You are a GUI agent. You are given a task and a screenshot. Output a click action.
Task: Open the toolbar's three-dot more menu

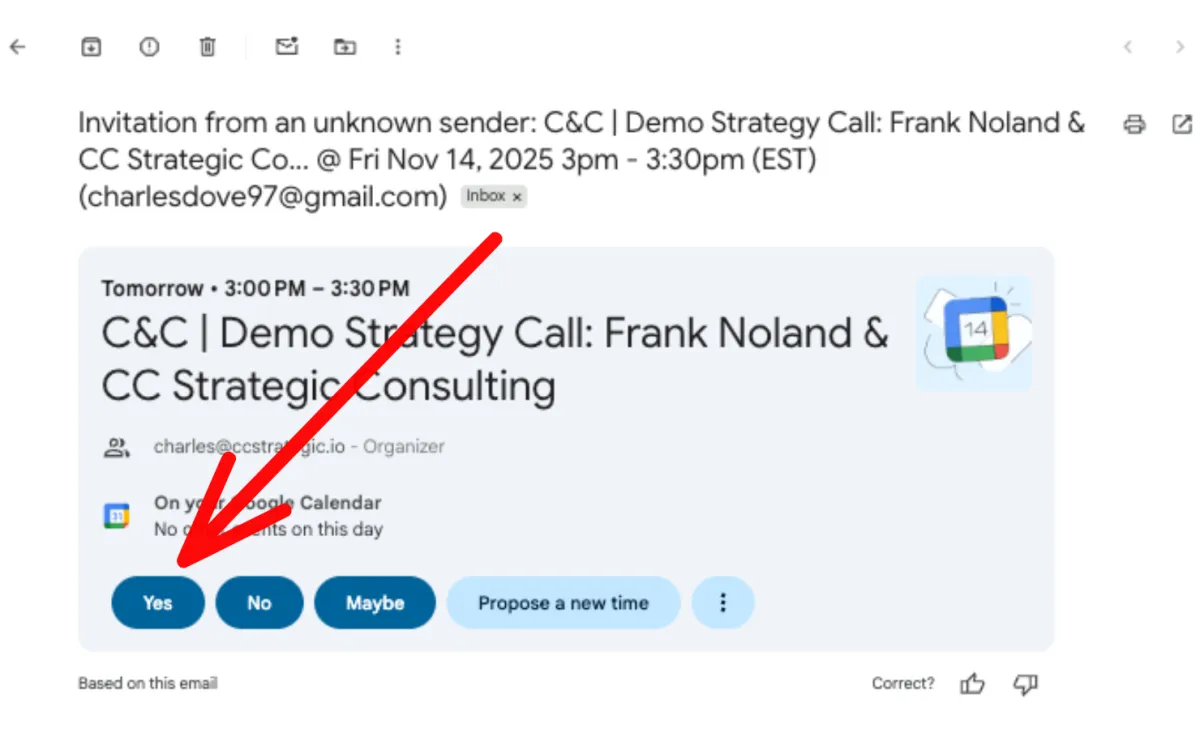(x=398, y=47)
